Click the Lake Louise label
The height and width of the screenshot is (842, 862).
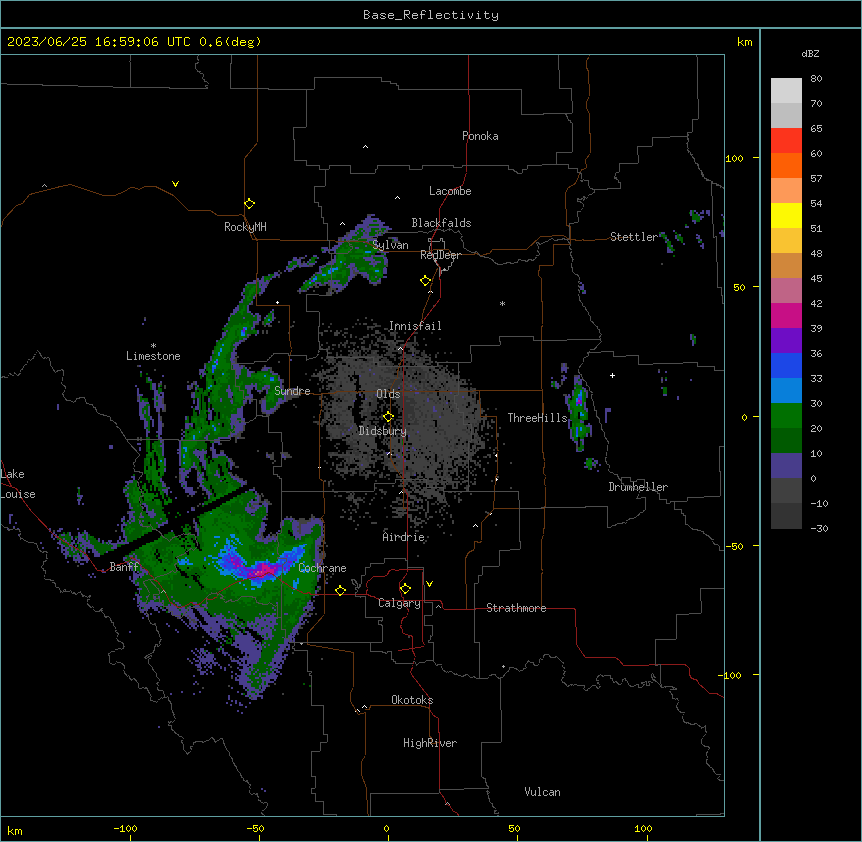(x=18, y=484)
